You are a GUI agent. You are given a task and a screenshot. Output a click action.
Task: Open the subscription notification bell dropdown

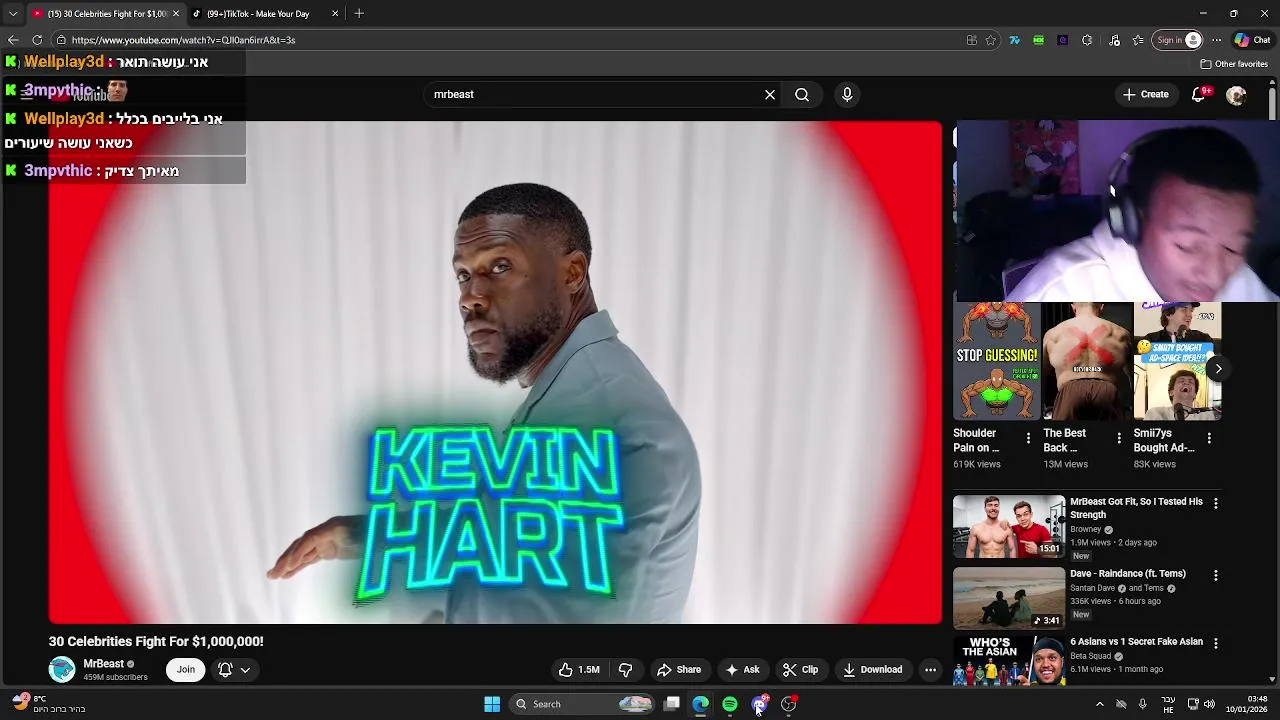(234, 670)
